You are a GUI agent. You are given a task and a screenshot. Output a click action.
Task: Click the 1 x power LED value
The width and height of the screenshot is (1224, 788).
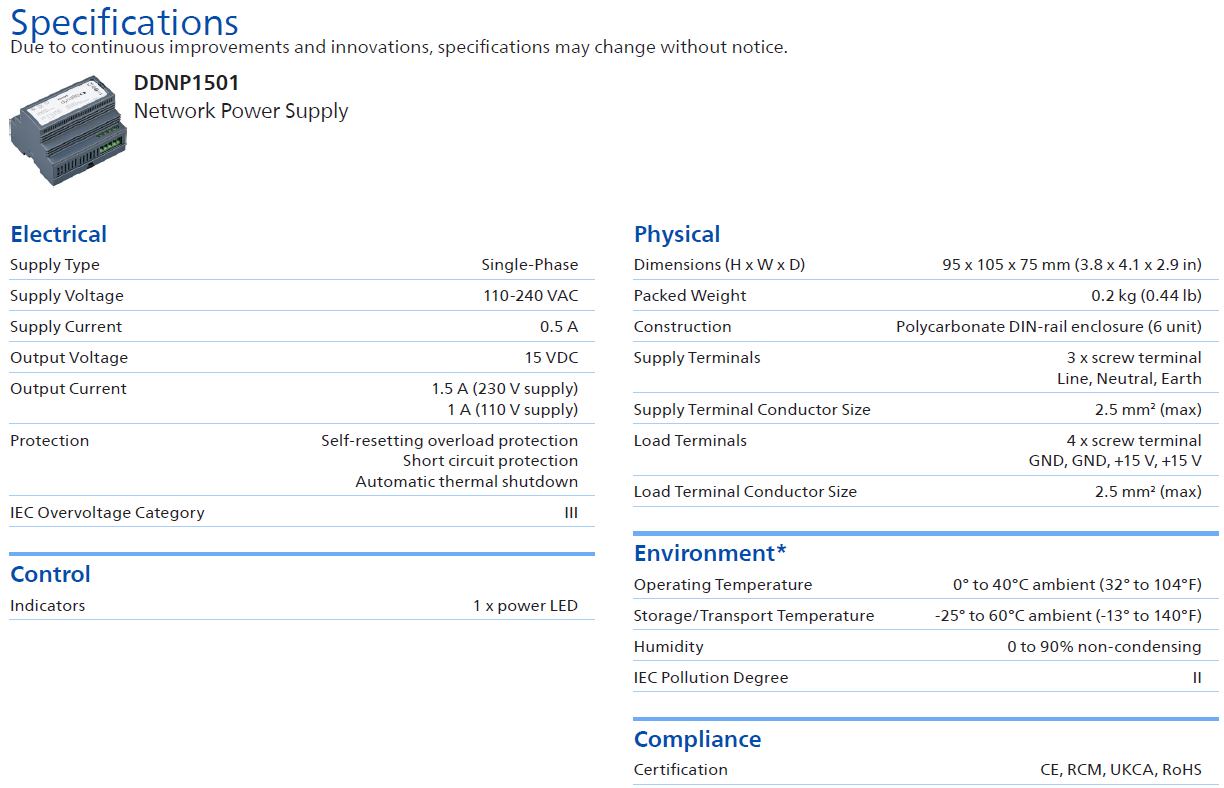(525, 606)
